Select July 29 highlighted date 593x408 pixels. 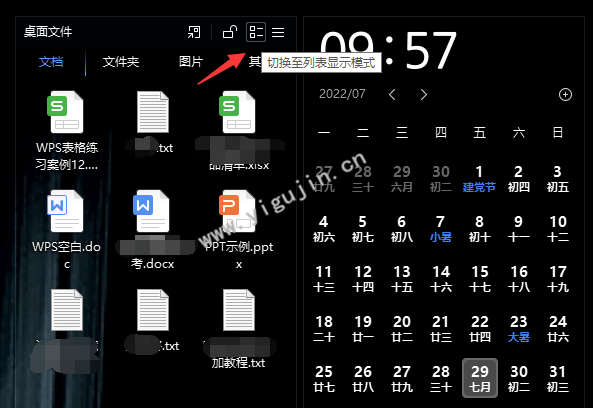480,378
